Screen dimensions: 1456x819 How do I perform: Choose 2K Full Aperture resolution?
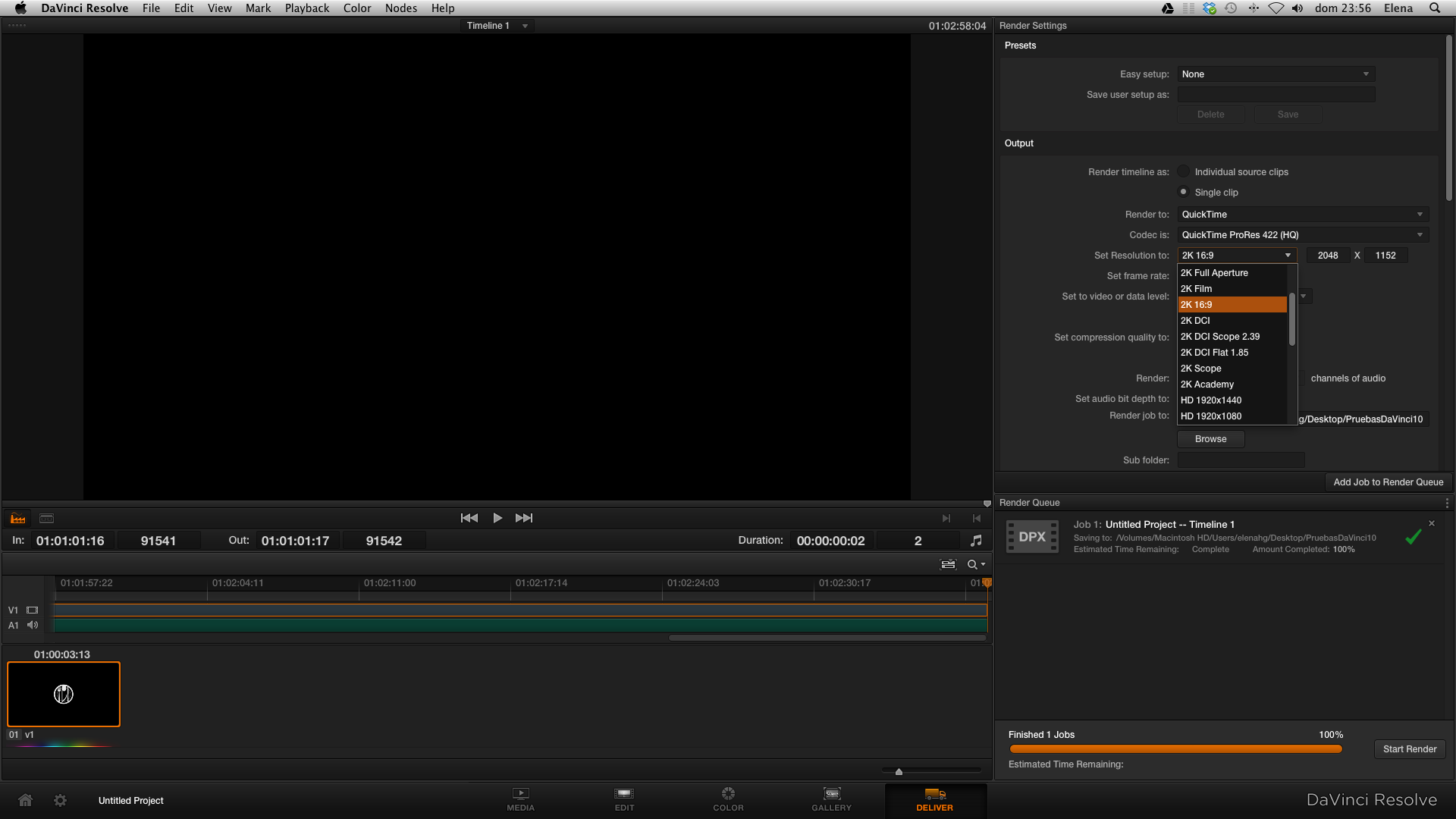coord(1232,273)
